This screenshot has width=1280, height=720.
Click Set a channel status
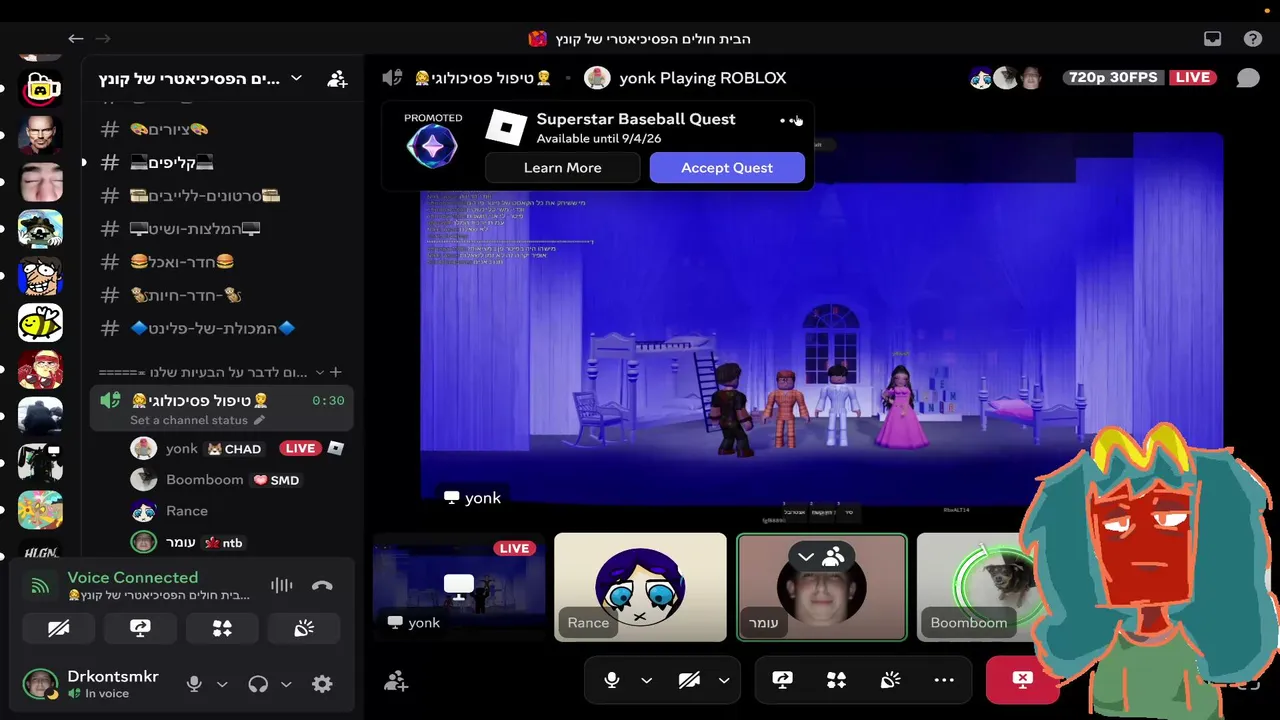coord(189,421)
